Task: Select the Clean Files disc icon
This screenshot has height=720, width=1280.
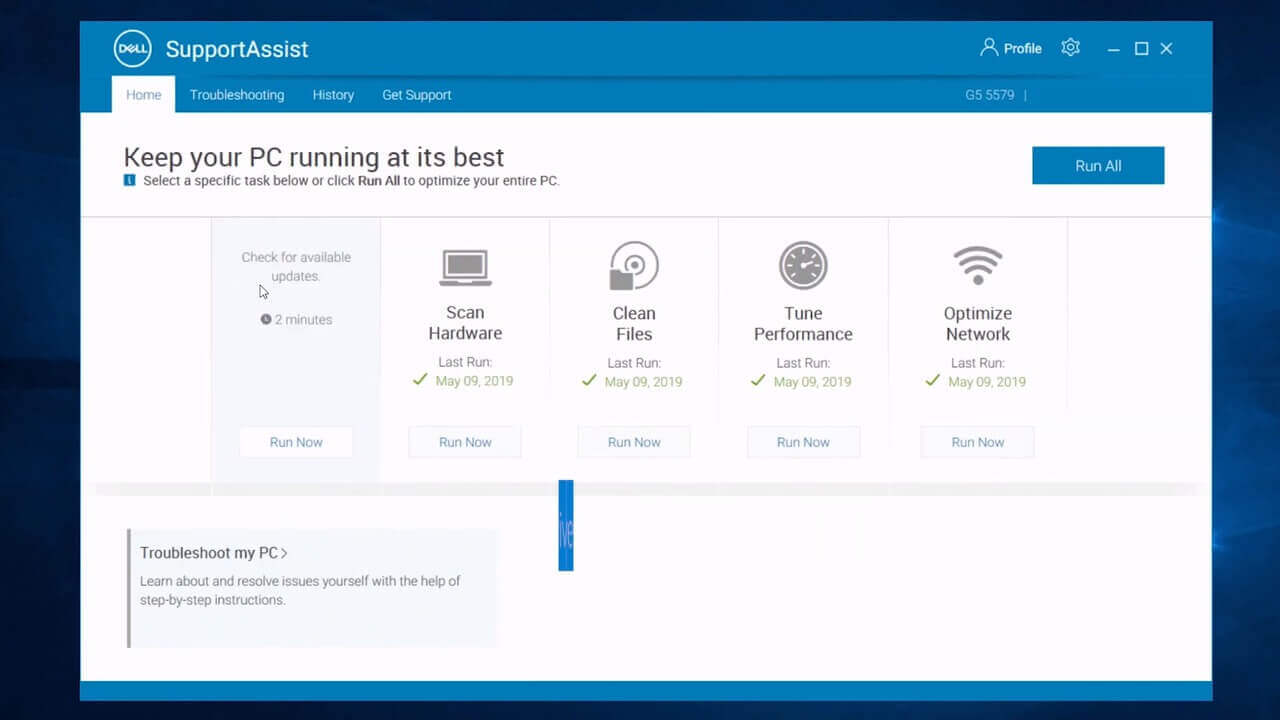Action: click(x=633, y=265)
